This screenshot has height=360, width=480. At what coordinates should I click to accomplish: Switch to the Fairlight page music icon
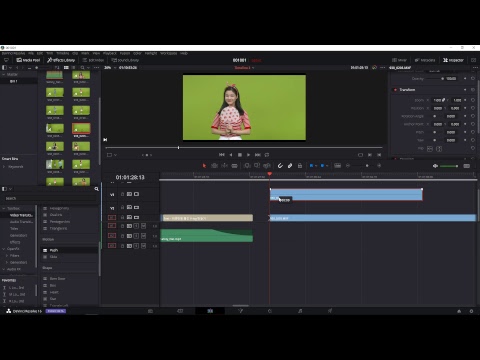coord(300,311)
